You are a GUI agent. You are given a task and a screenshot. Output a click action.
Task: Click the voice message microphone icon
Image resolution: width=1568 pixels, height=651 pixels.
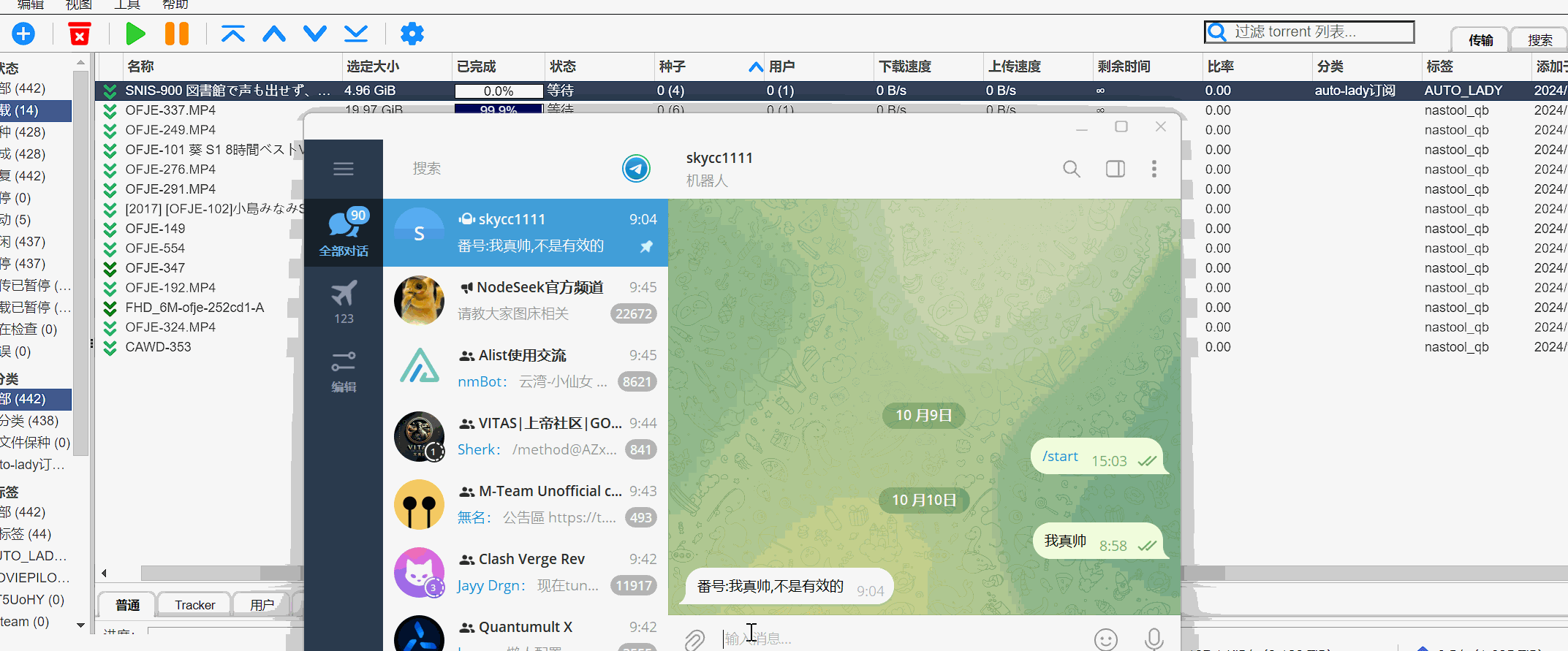pos(1154,639)
